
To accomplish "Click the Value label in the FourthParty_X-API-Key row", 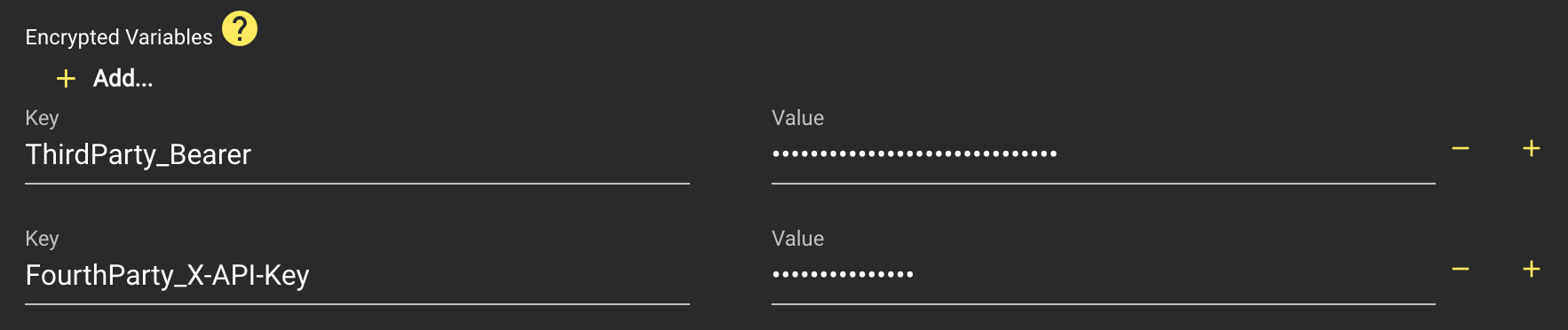I will [x=798, y=239].
